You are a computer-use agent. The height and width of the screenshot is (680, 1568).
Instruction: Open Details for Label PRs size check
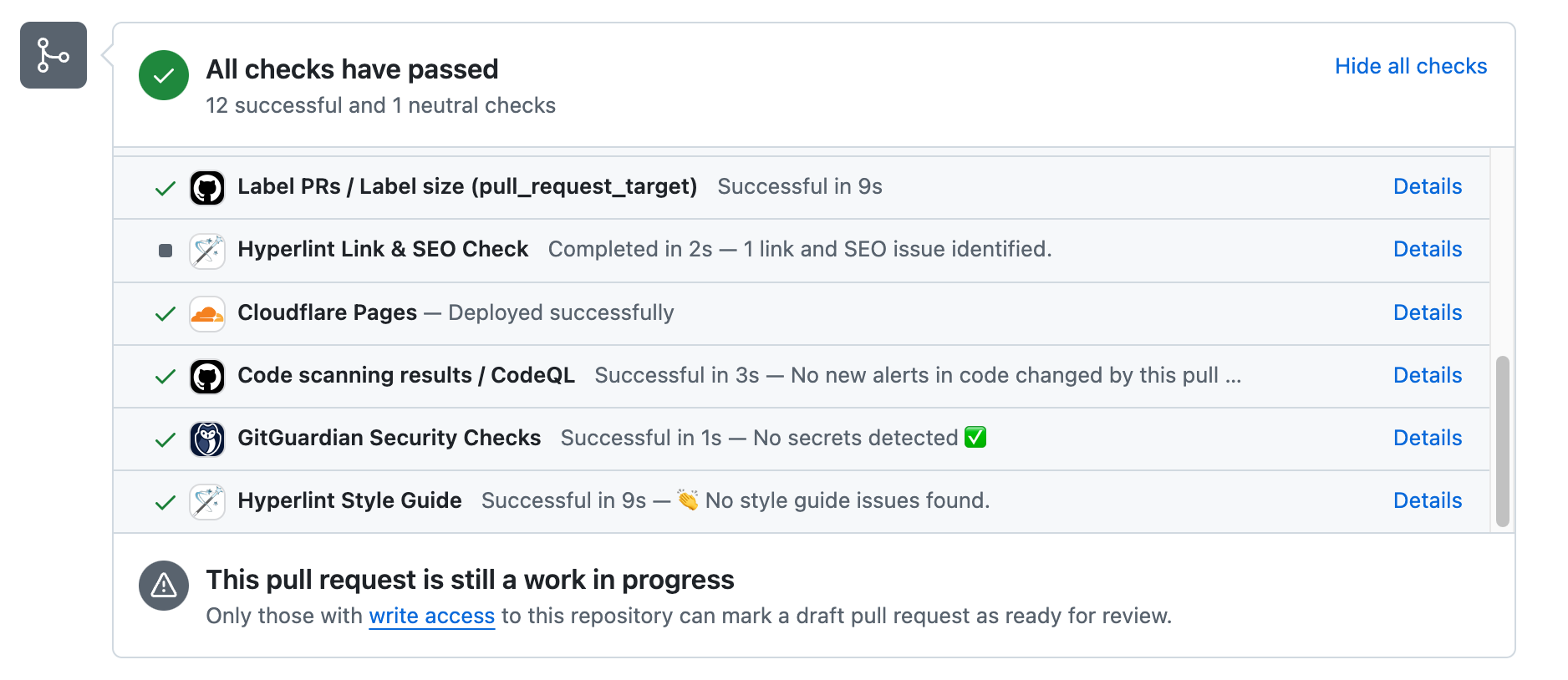pos(1427,186)
